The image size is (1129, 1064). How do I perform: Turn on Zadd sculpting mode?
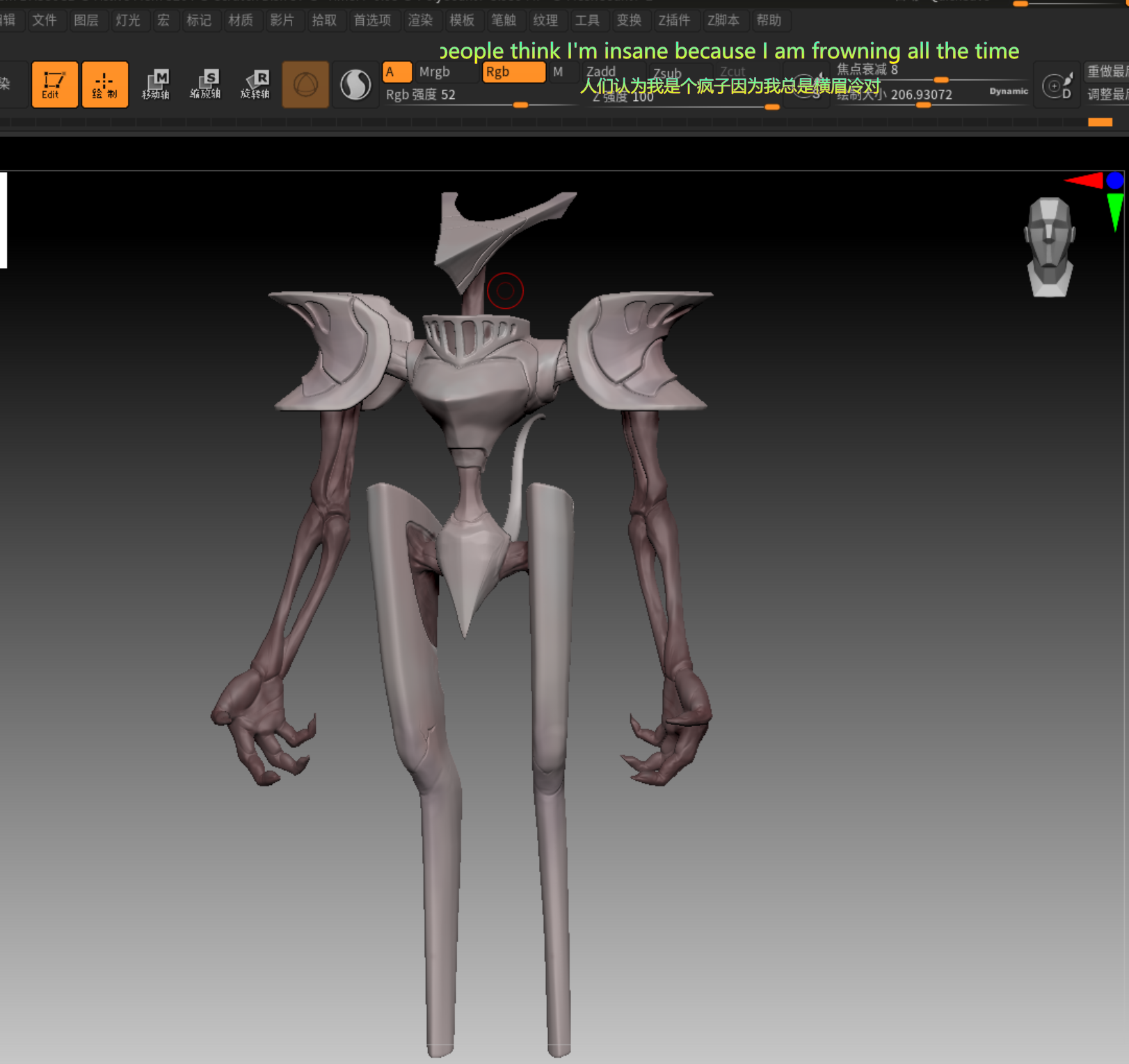coord(601,71)
